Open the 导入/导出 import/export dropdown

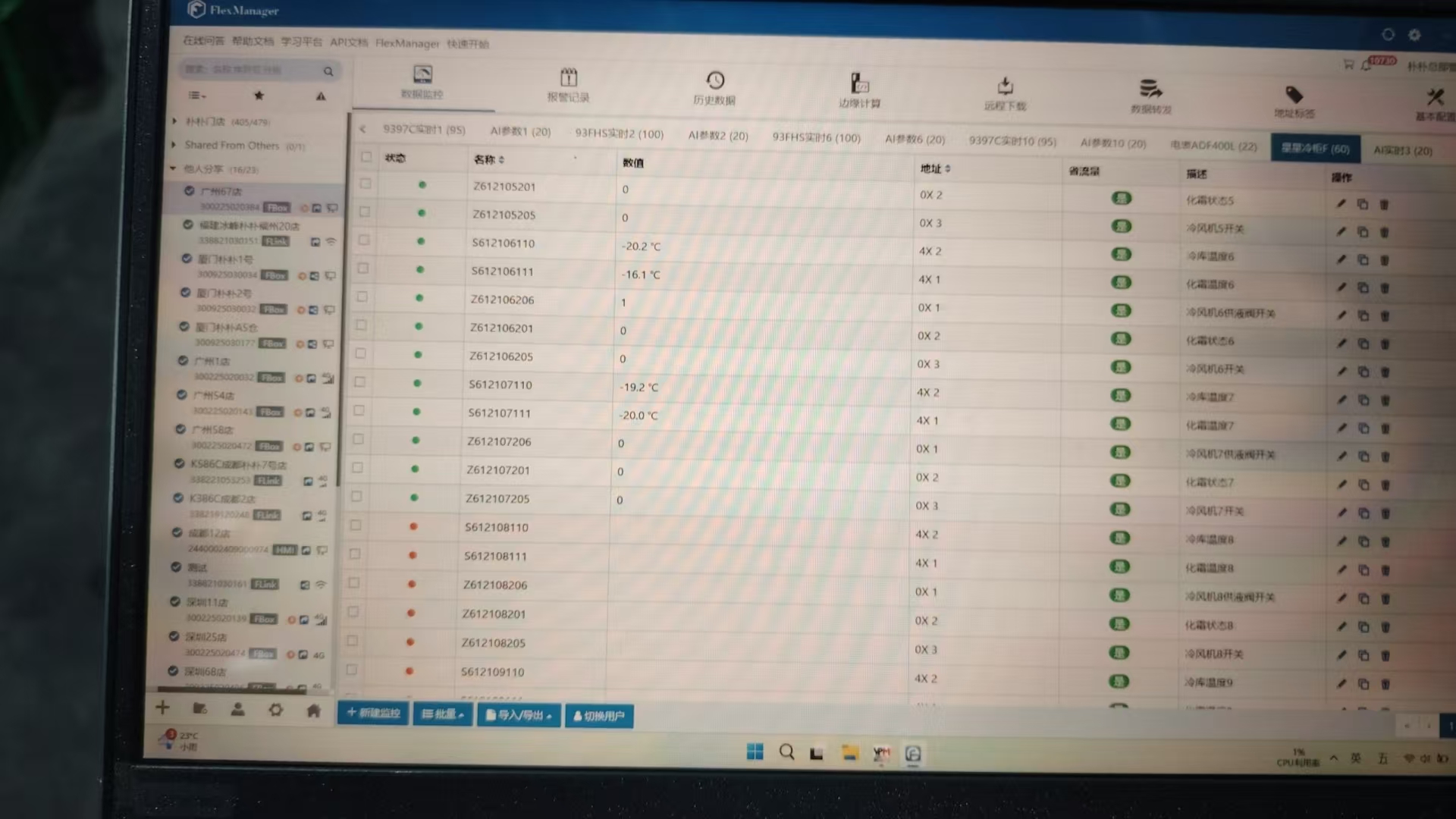point(519,715)
